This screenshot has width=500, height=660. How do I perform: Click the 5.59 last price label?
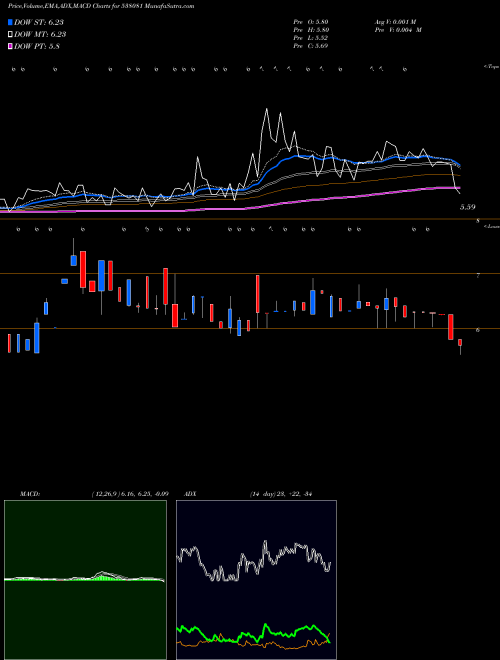tap(468, 207)
